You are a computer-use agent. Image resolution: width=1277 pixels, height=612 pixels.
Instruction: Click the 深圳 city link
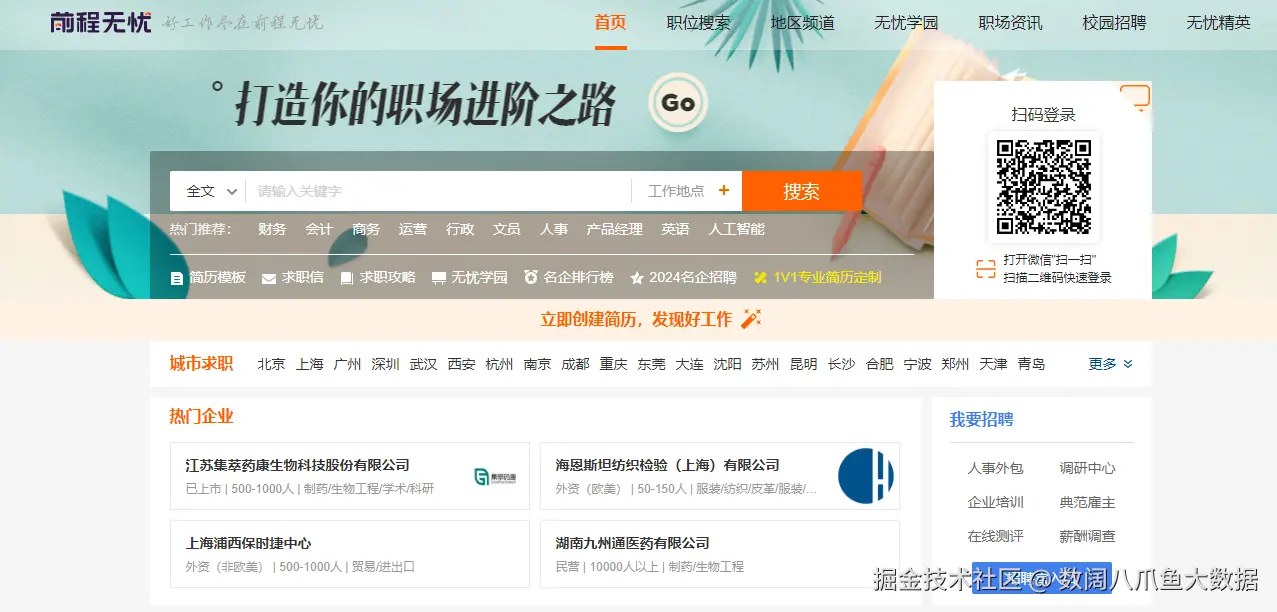[x=385, y=364]
